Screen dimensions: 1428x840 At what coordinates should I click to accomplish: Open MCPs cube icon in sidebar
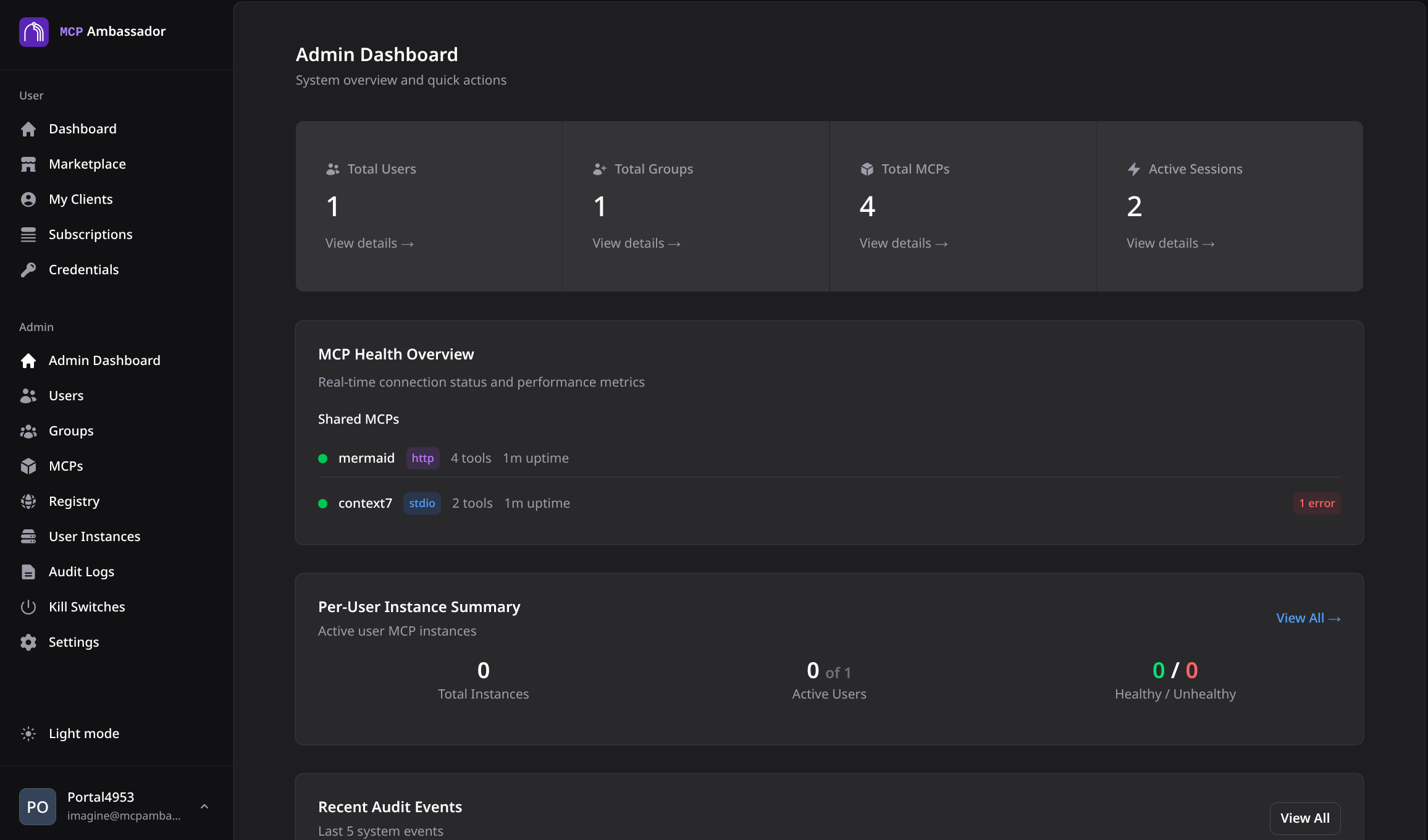[28, 466]
